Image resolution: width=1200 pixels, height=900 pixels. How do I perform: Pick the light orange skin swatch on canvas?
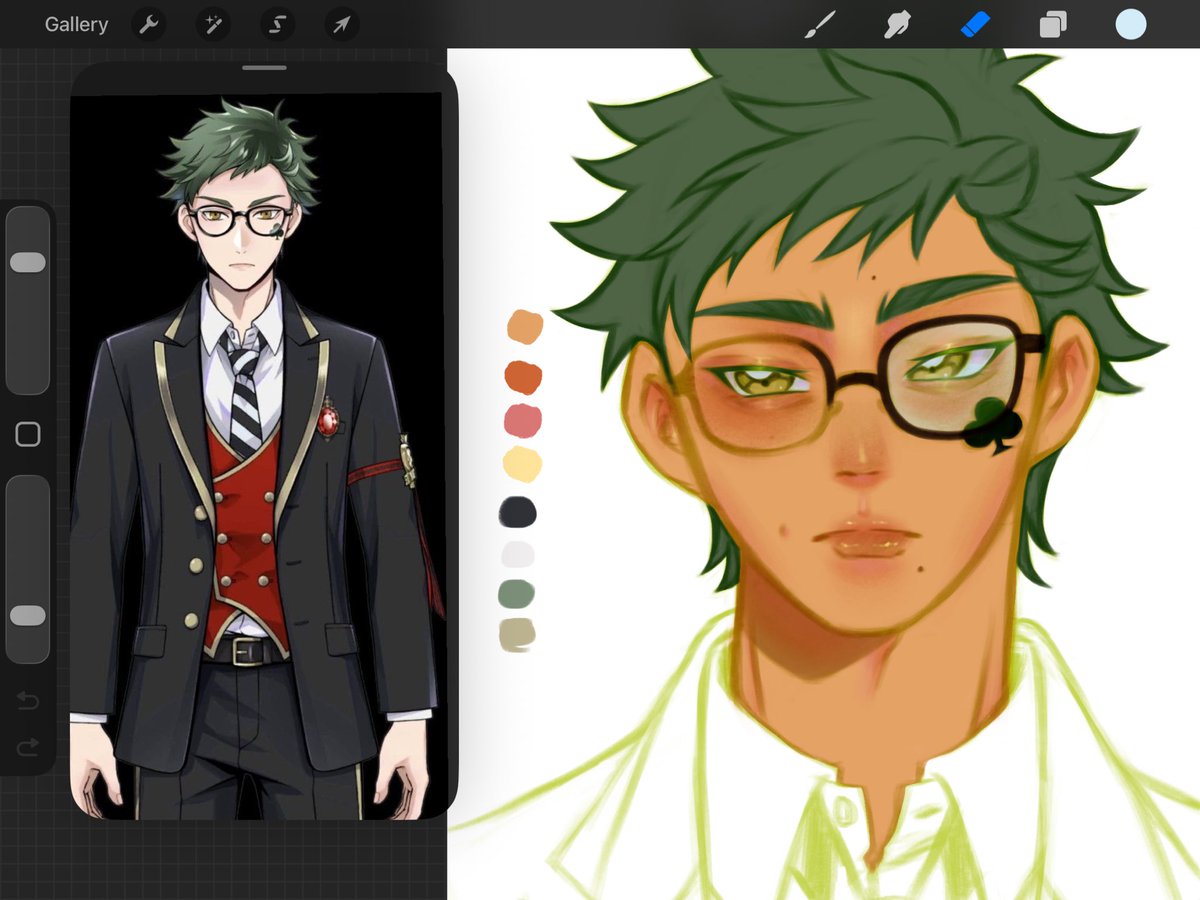(525, 327)
